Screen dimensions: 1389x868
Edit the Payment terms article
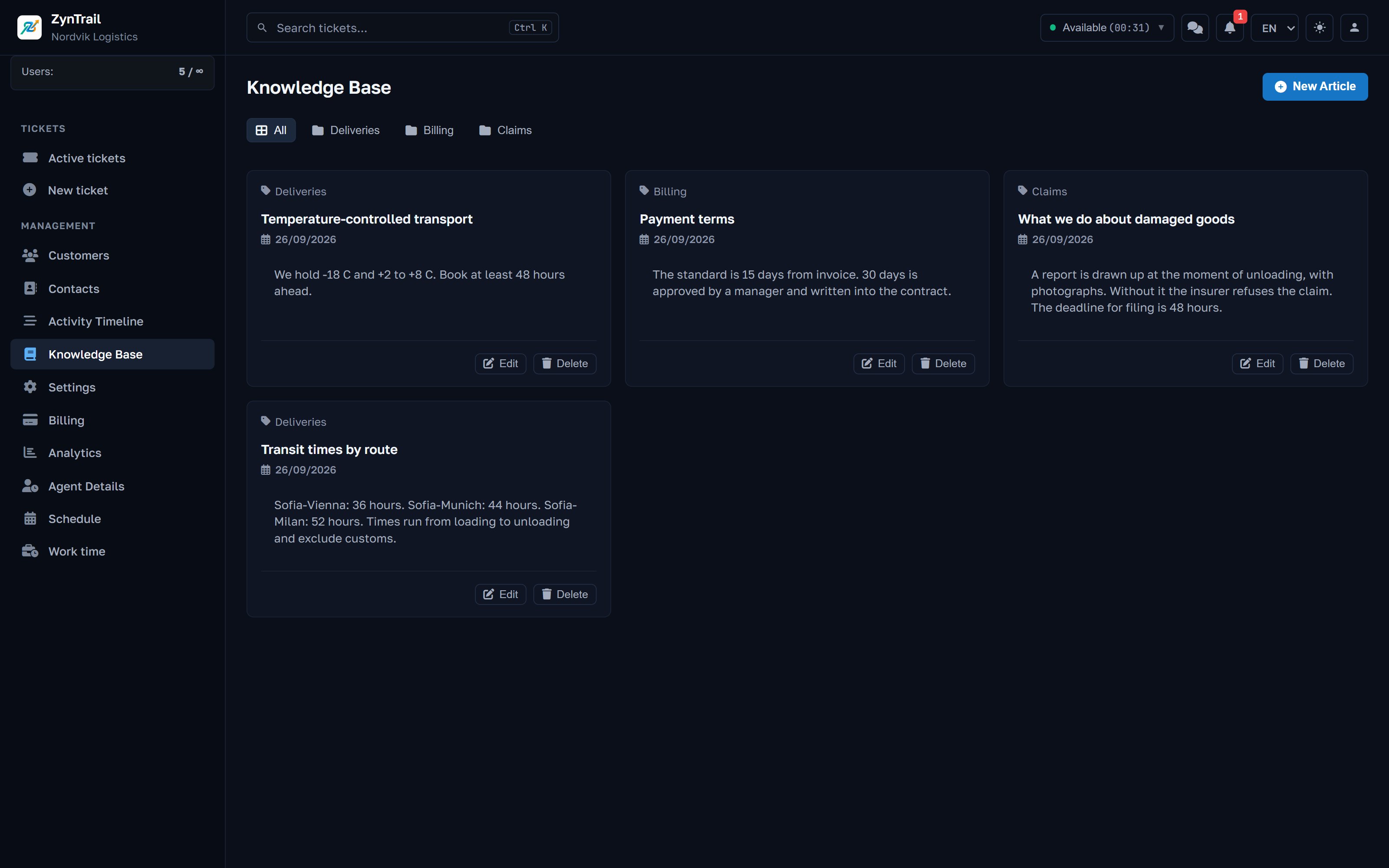(x=879, y=363)
